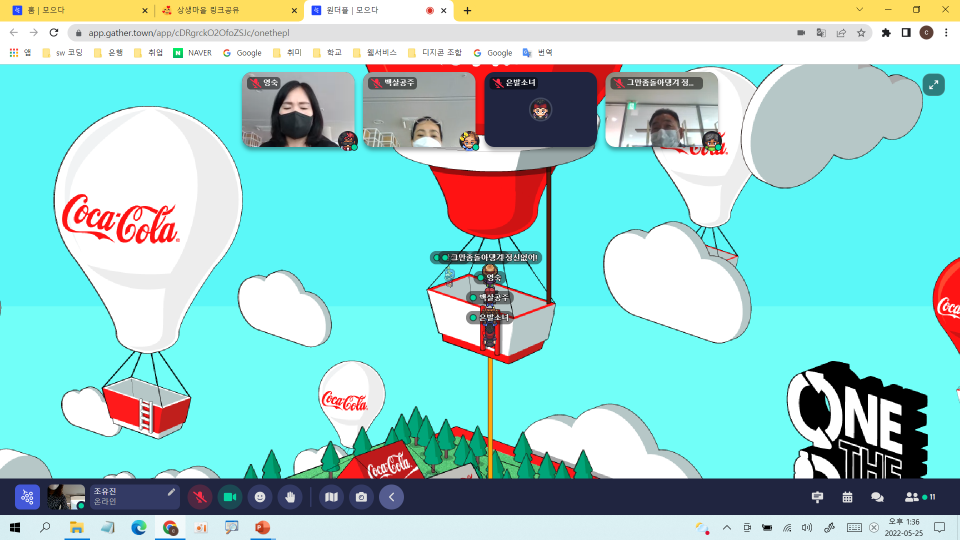Viewport: 960px width, 540px height.
Task: Open the NAVER bookmark link
Action: [193, 53]
